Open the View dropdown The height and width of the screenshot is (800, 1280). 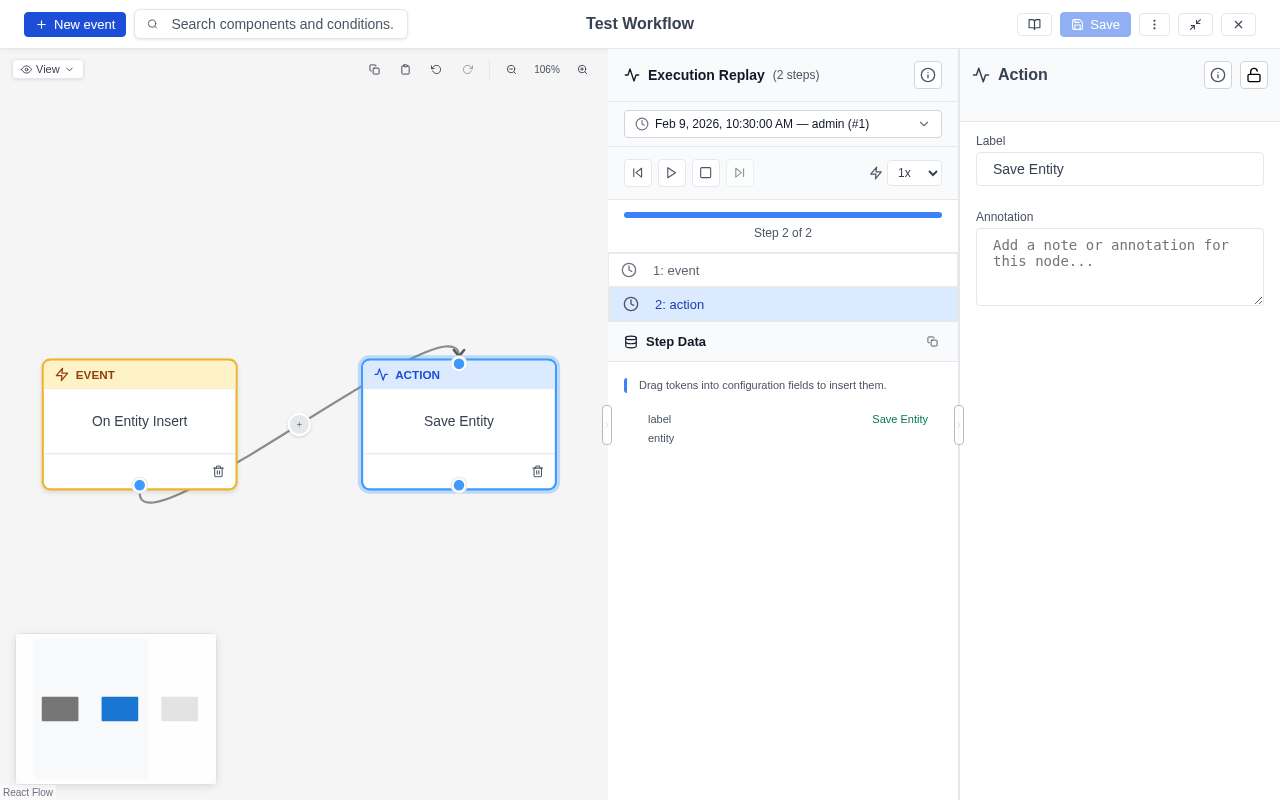[x=47, y=69]
